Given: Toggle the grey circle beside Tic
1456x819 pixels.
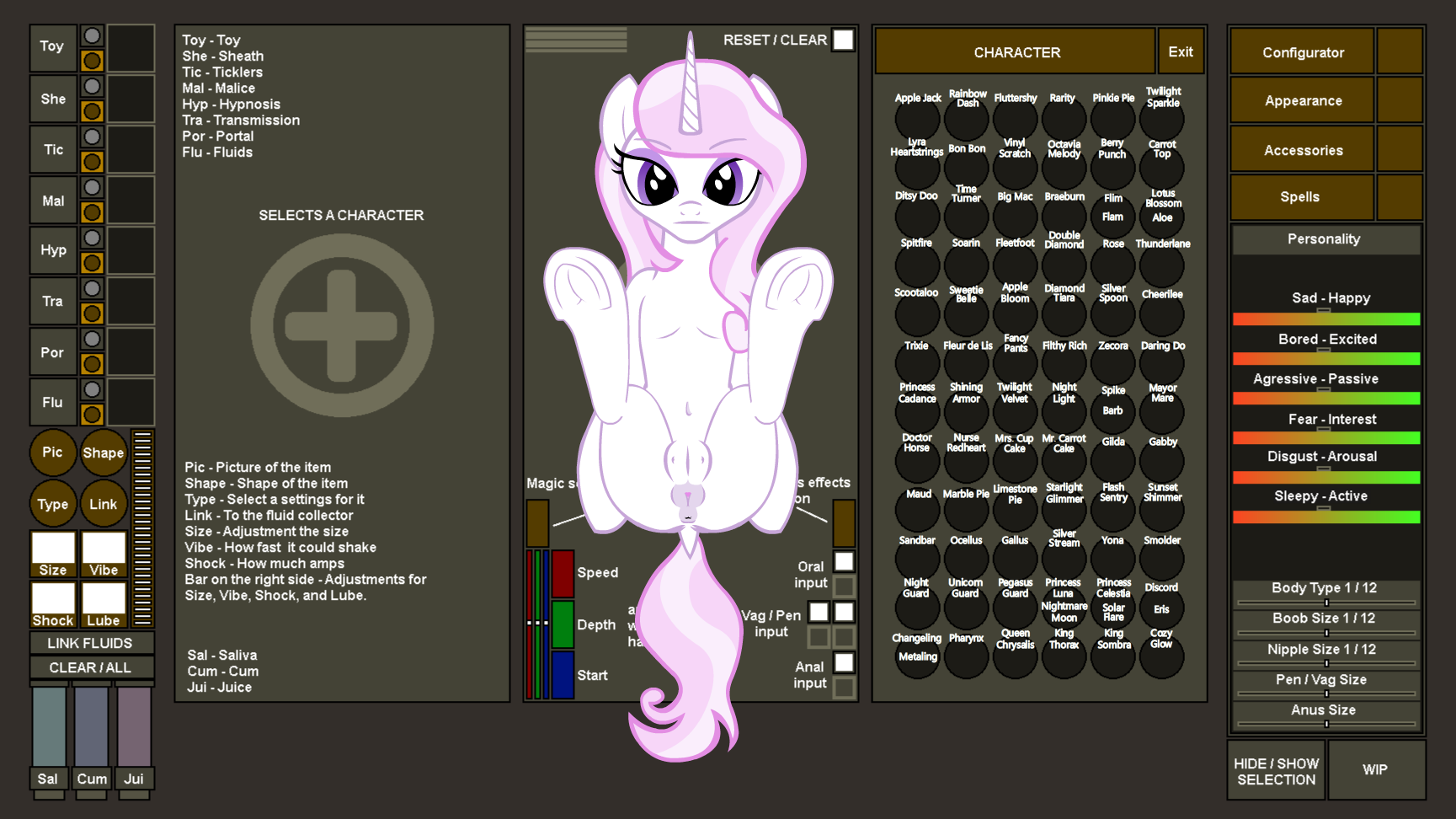Looking at the screenshot, I should pos(93,137).
